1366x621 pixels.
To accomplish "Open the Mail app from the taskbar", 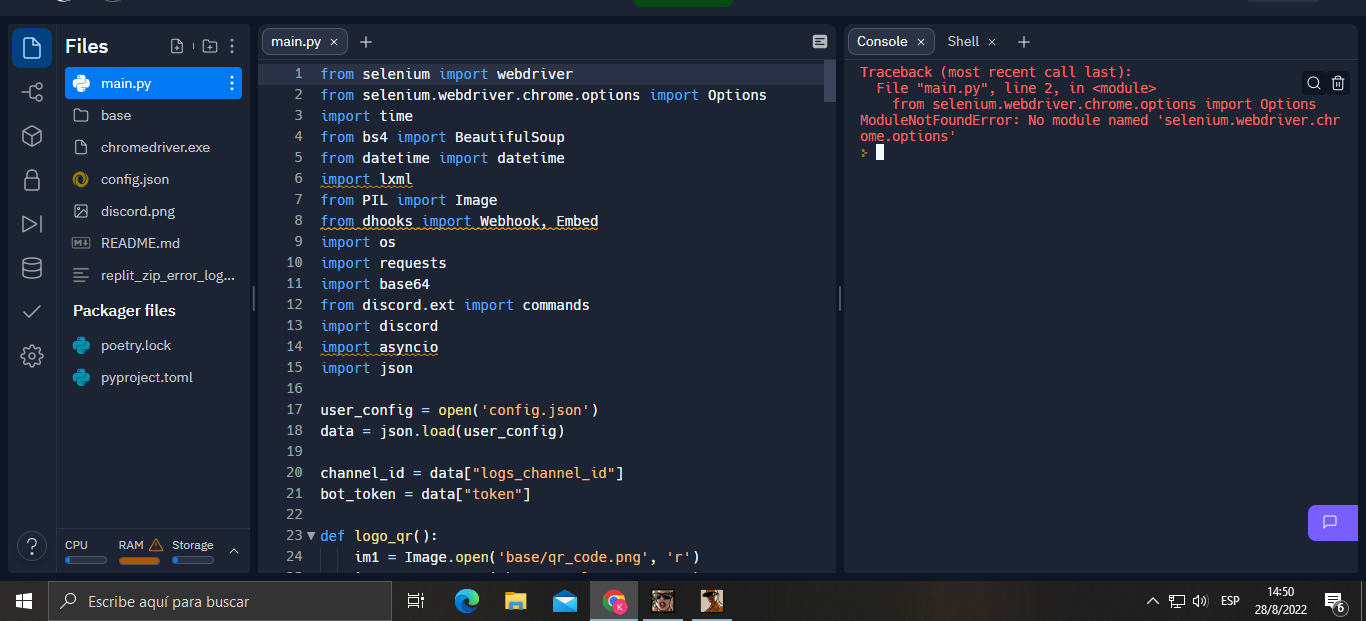I will 565,601.
